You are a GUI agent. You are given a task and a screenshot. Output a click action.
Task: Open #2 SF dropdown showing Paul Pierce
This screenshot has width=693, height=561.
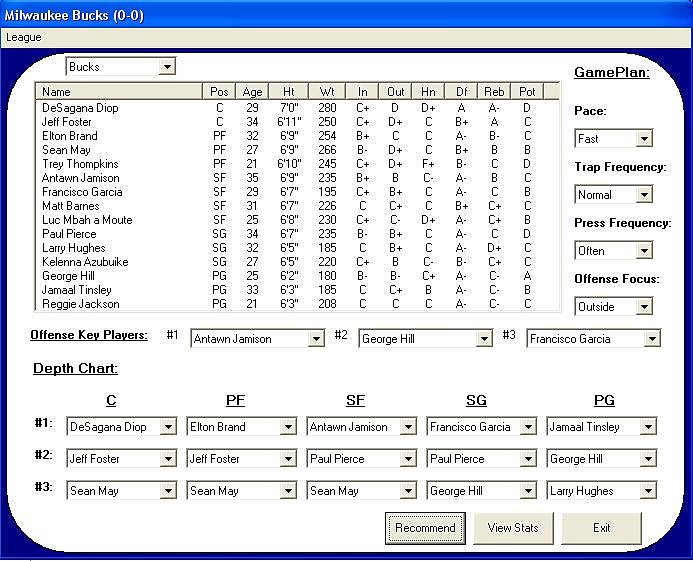[362, 458]
